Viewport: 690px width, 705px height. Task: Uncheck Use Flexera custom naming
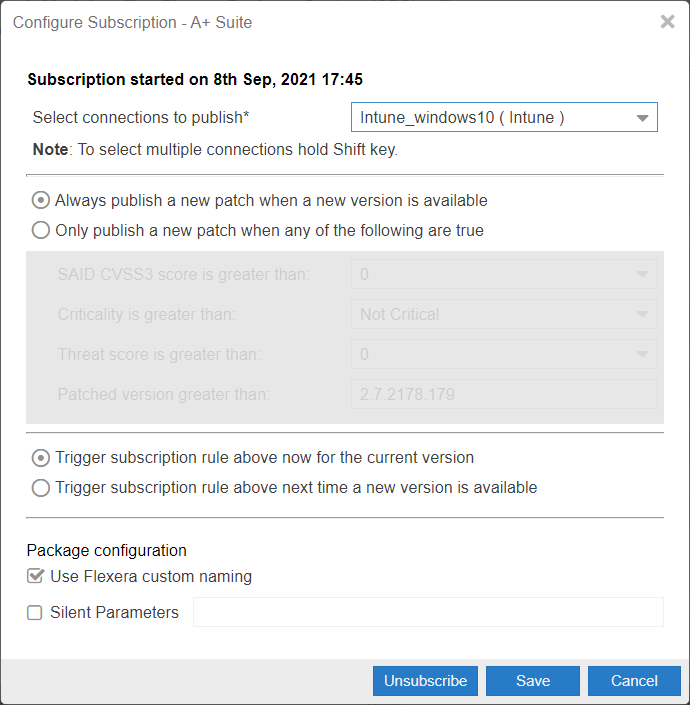35,576
